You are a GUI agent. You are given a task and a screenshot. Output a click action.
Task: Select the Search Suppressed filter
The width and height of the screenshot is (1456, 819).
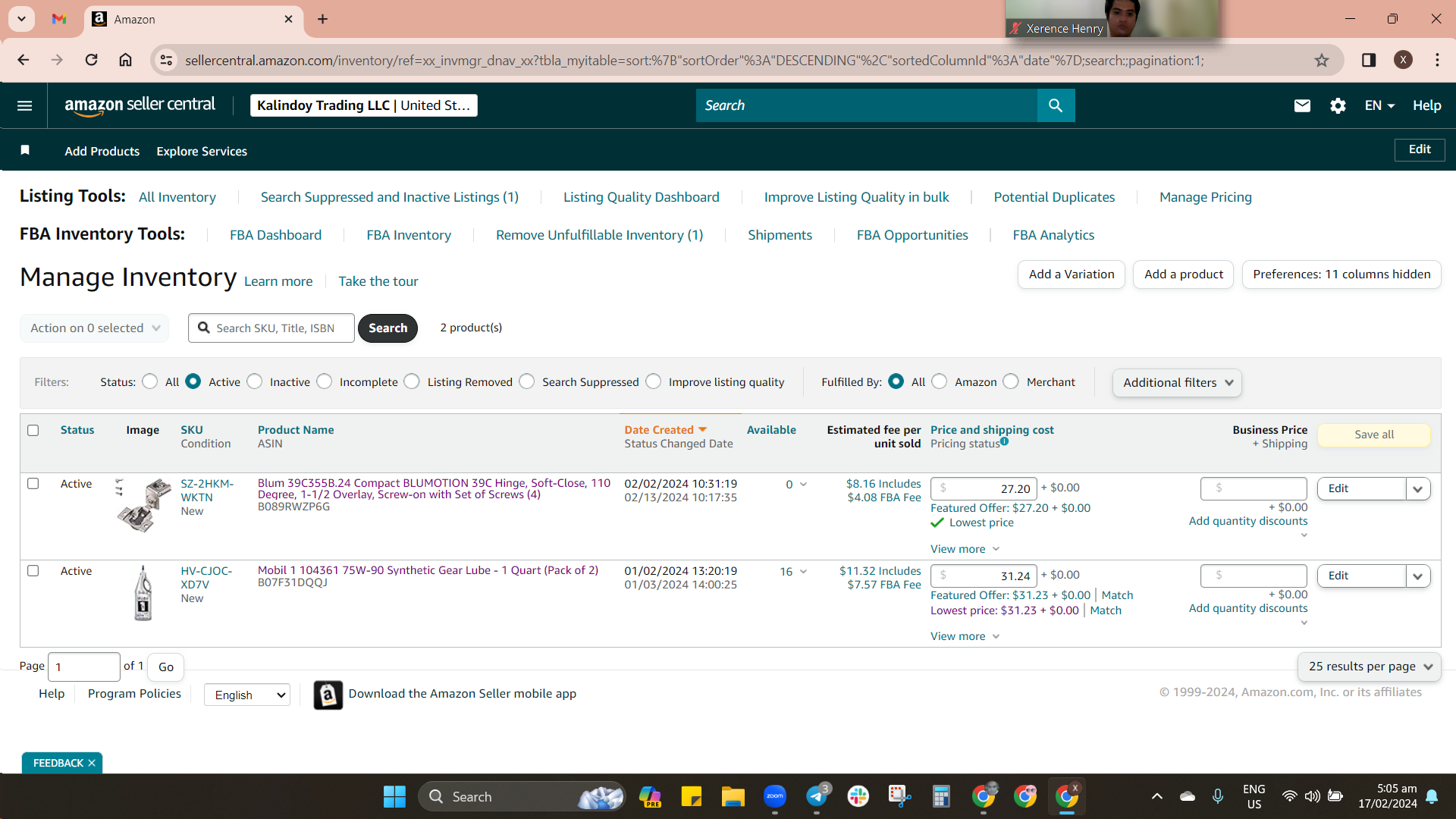[x=527, y=381]
